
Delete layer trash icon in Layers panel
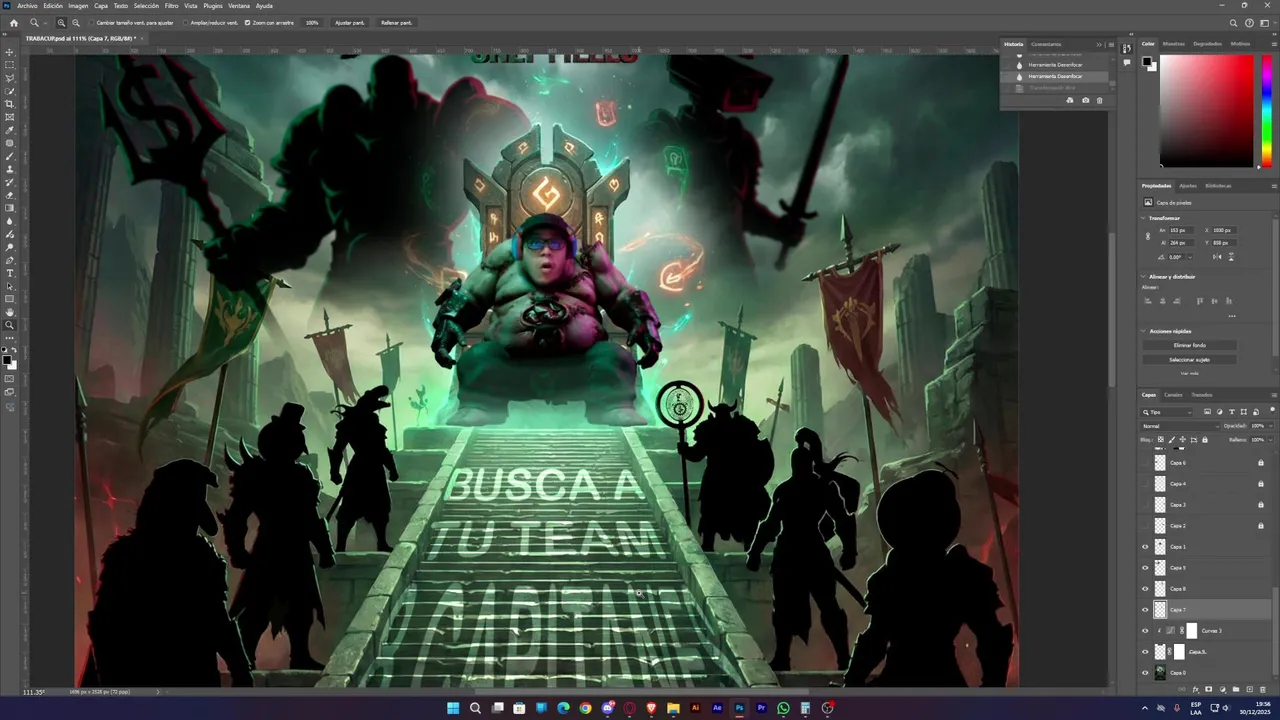[1262, 689]
